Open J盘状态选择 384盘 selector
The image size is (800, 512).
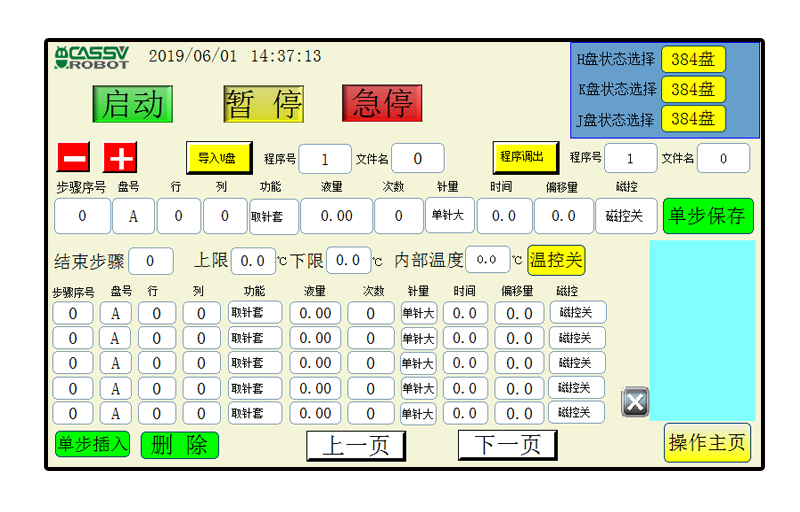tap(693, 119)
